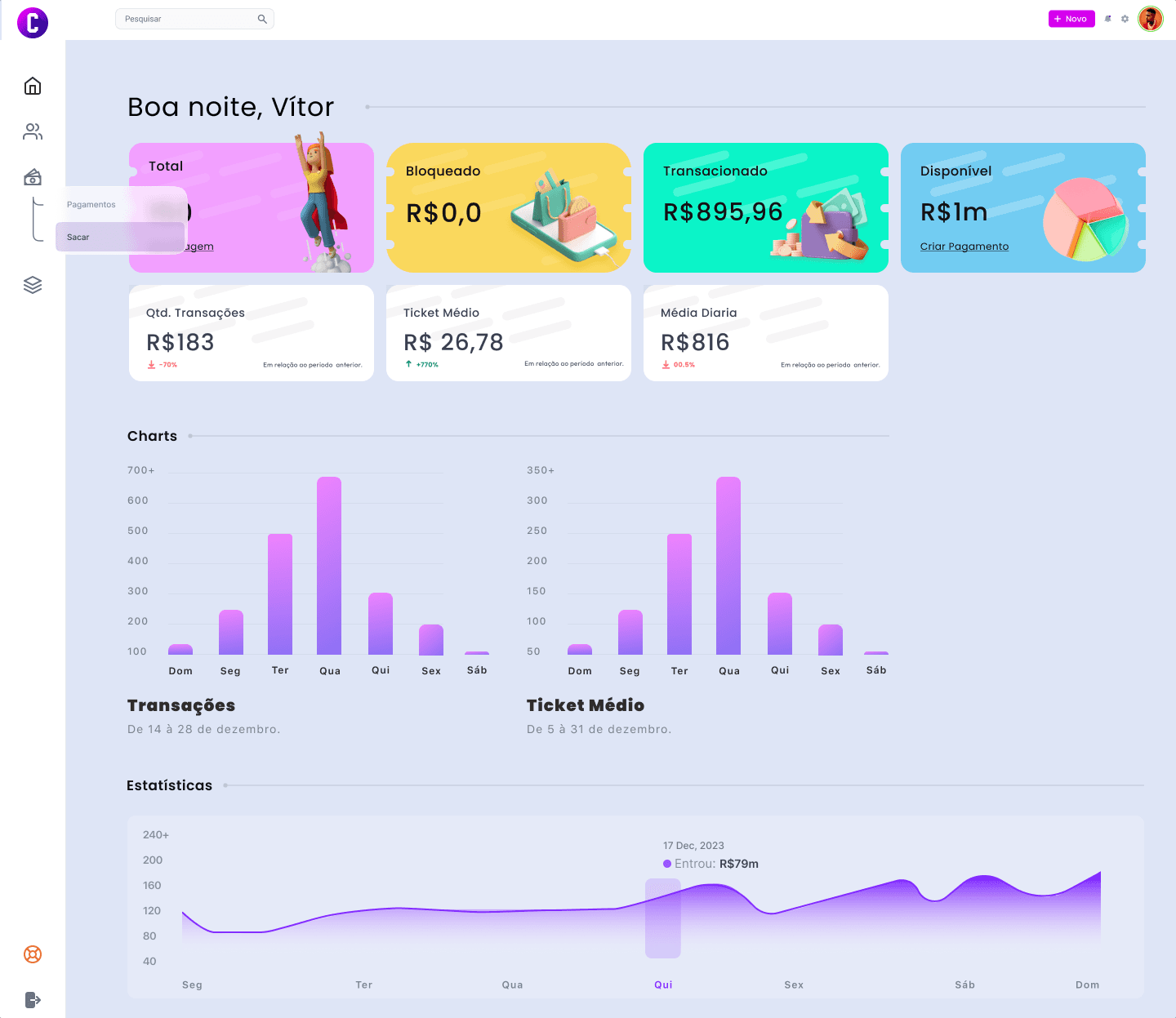The image size is (1176, 1018).
Task: Follow the Criar Pagamento link
Action: (964, 247)
